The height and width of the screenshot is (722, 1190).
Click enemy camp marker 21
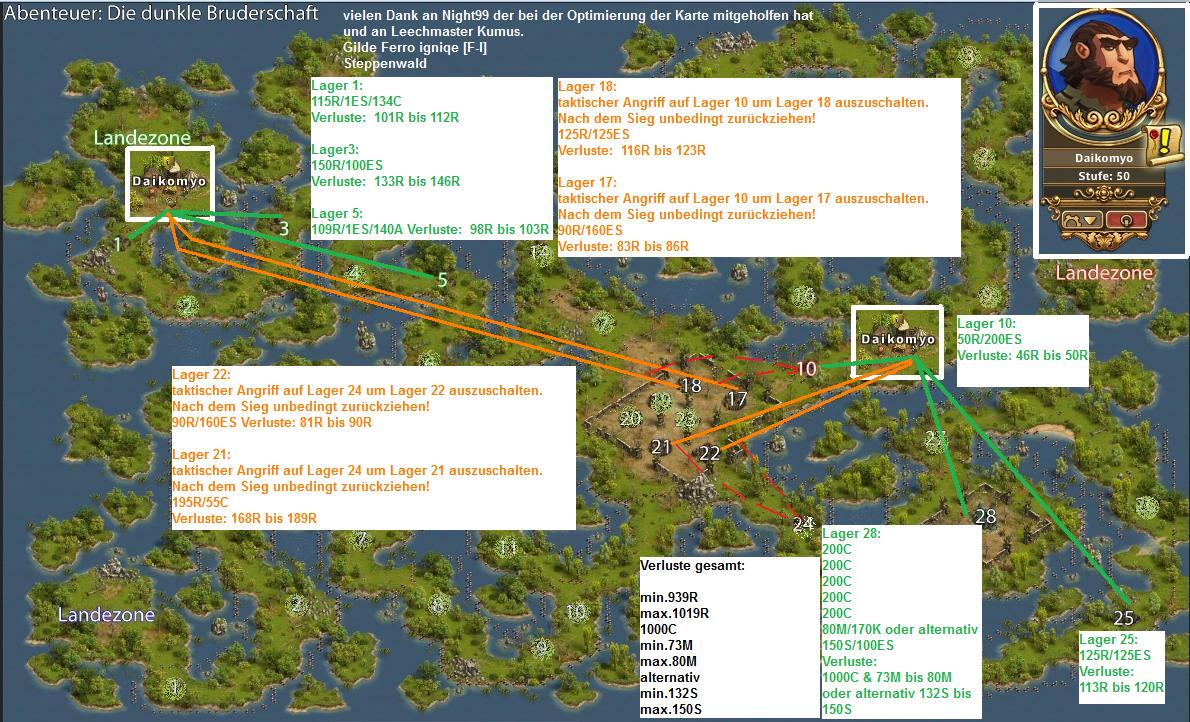pos(661,446)
